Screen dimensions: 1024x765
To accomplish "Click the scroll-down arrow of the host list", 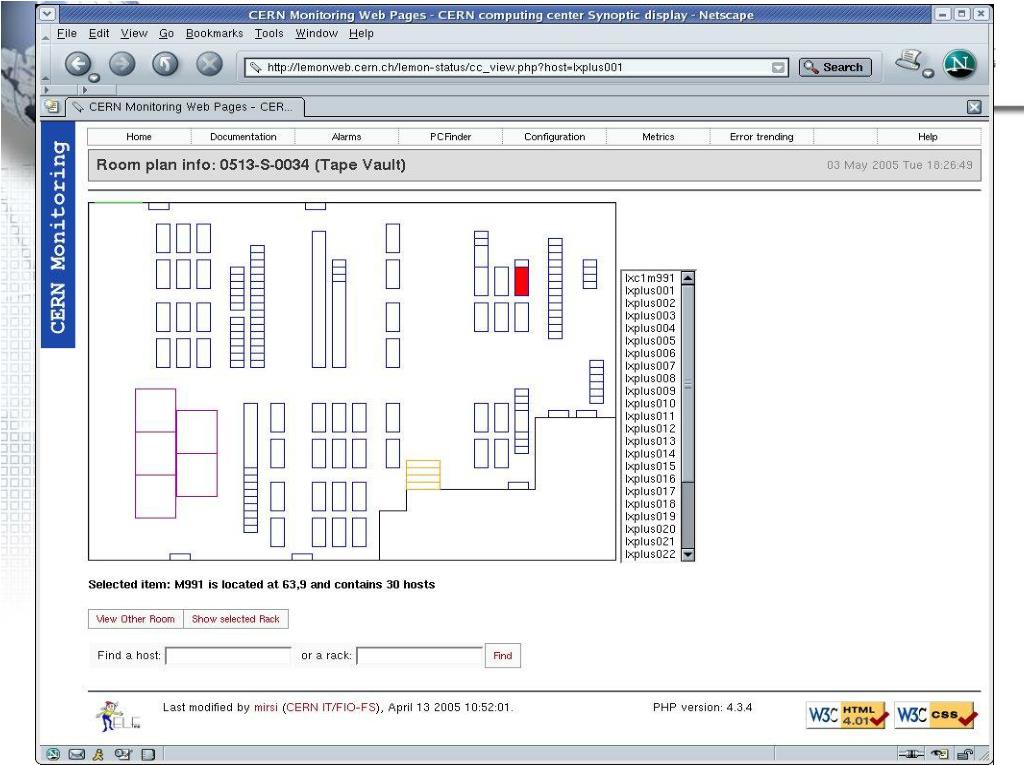I will pyautogui.click(x=688, y=555).
